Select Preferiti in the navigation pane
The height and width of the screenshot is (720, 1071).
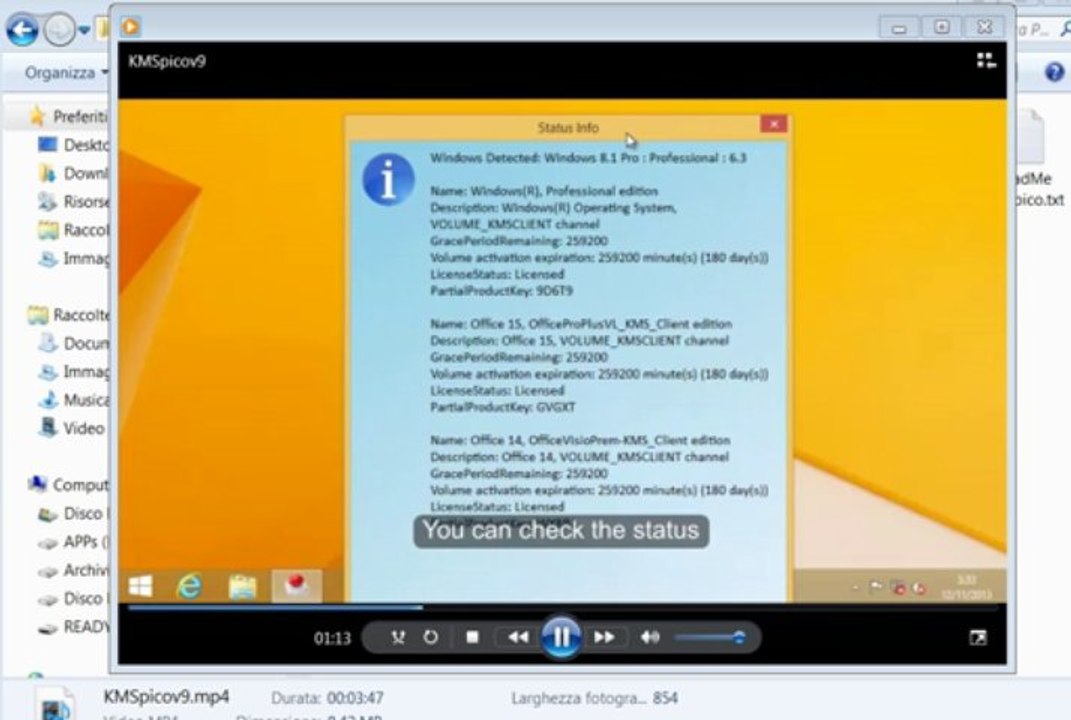pos(68,117)
